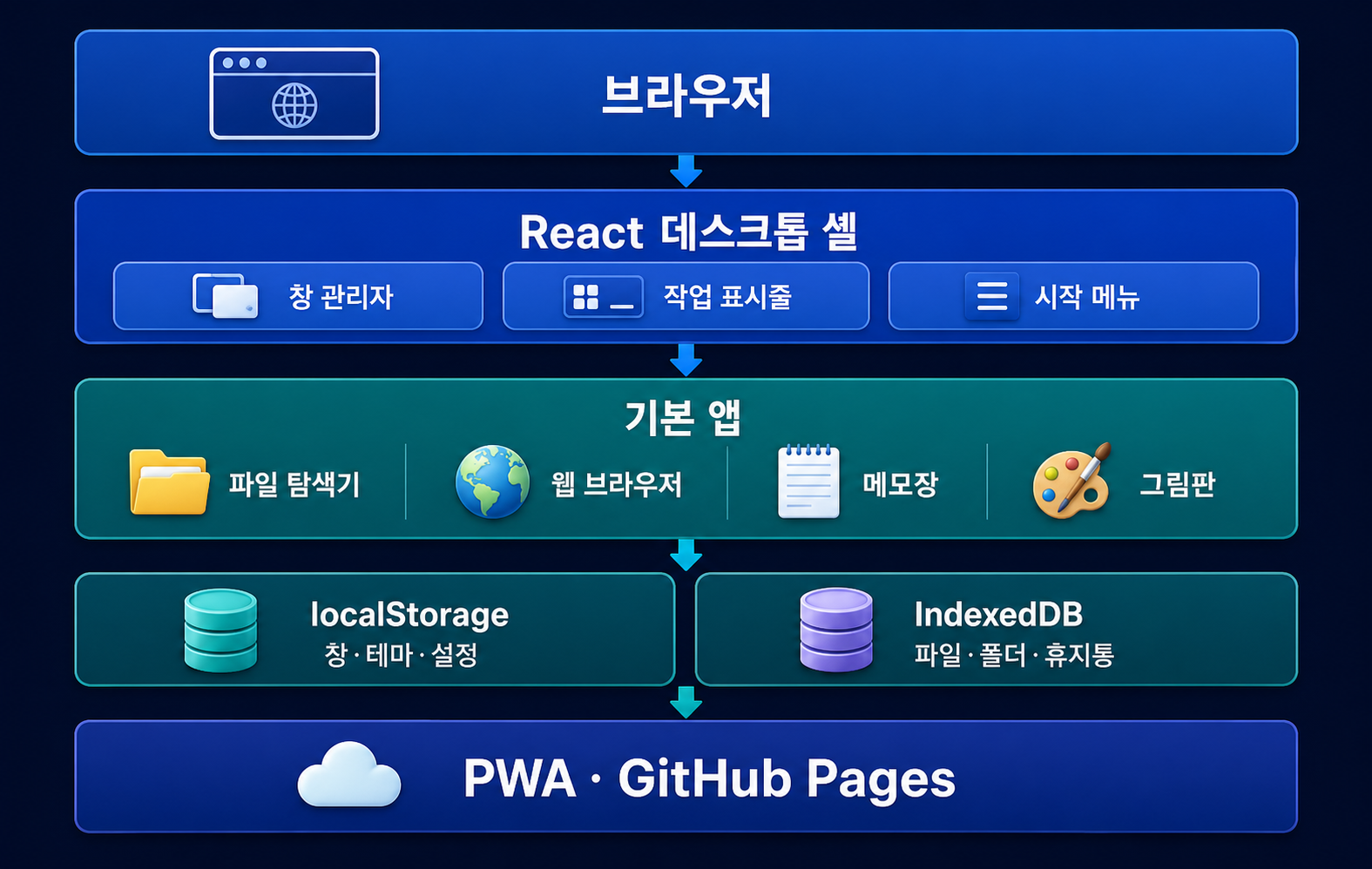Click the 기본 앱 heading
The image size is (1372, 869).
[x=683, y=418]
